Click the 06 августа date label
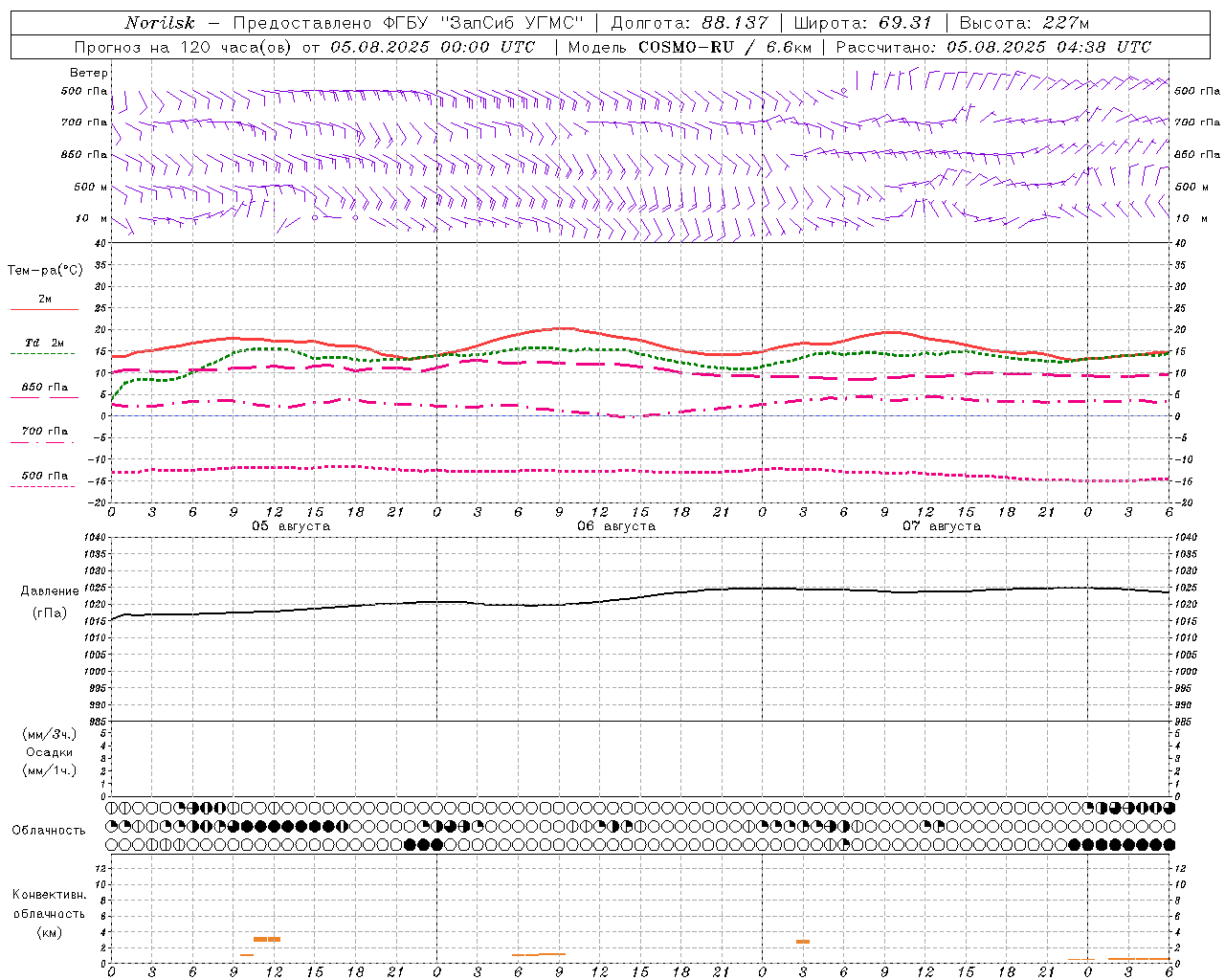This screenshot has width=1225, height=980. tap(616, 526)
